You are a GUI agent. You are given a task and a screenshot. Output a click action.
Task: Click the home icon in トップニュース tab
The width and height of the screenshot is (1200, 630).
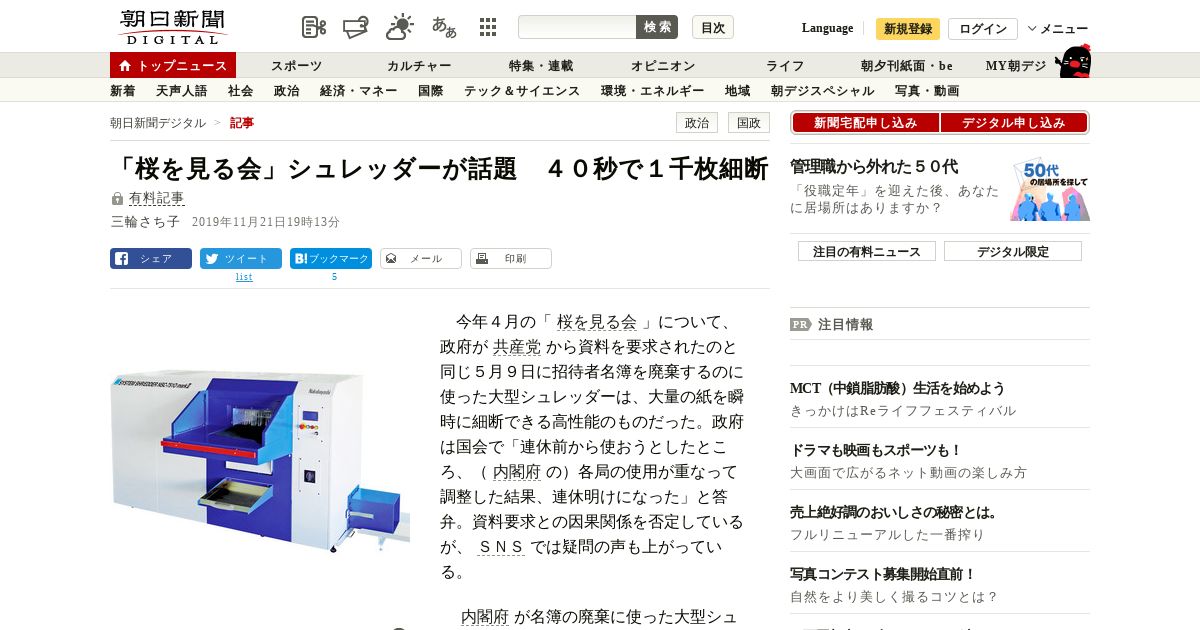pos(125,66)
